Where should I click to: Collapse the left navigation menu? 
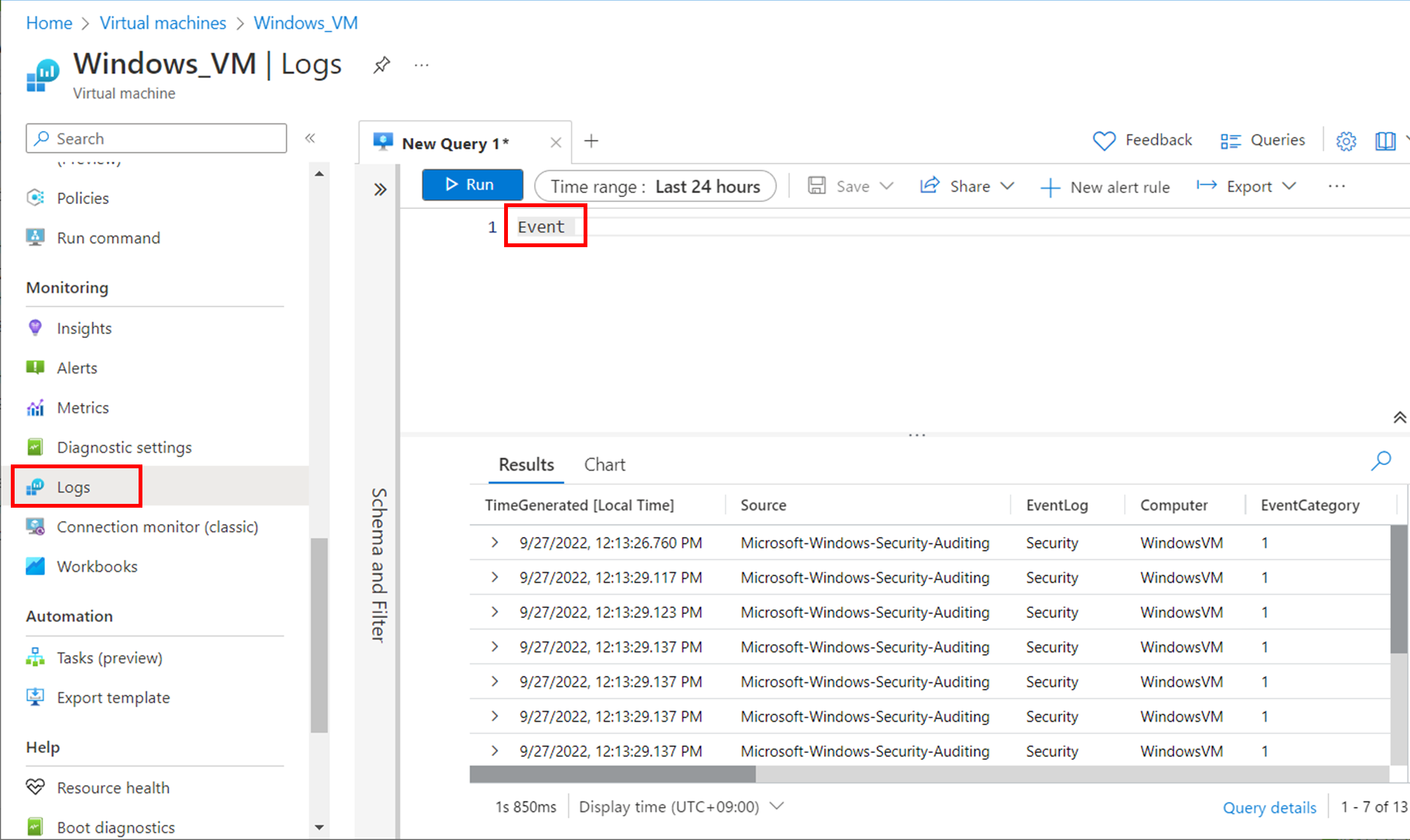(x=310, y=139)
